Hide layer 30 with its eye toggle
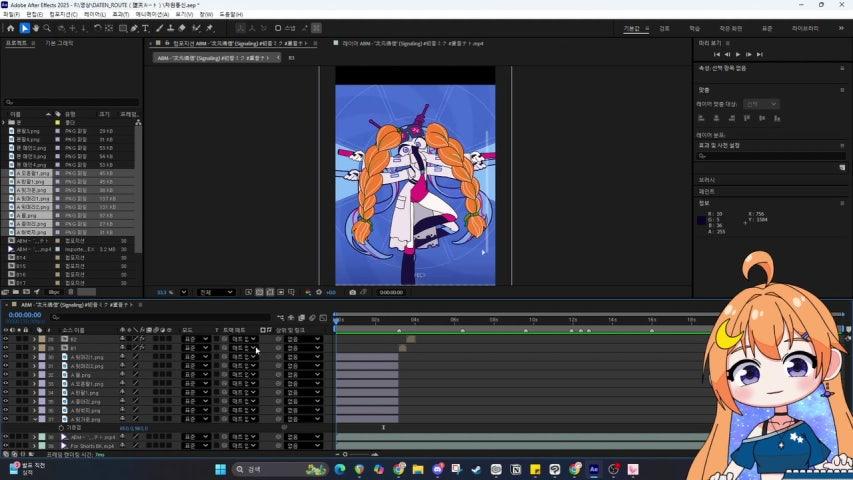This screenshot has height=480, width=853. [5, 357]
